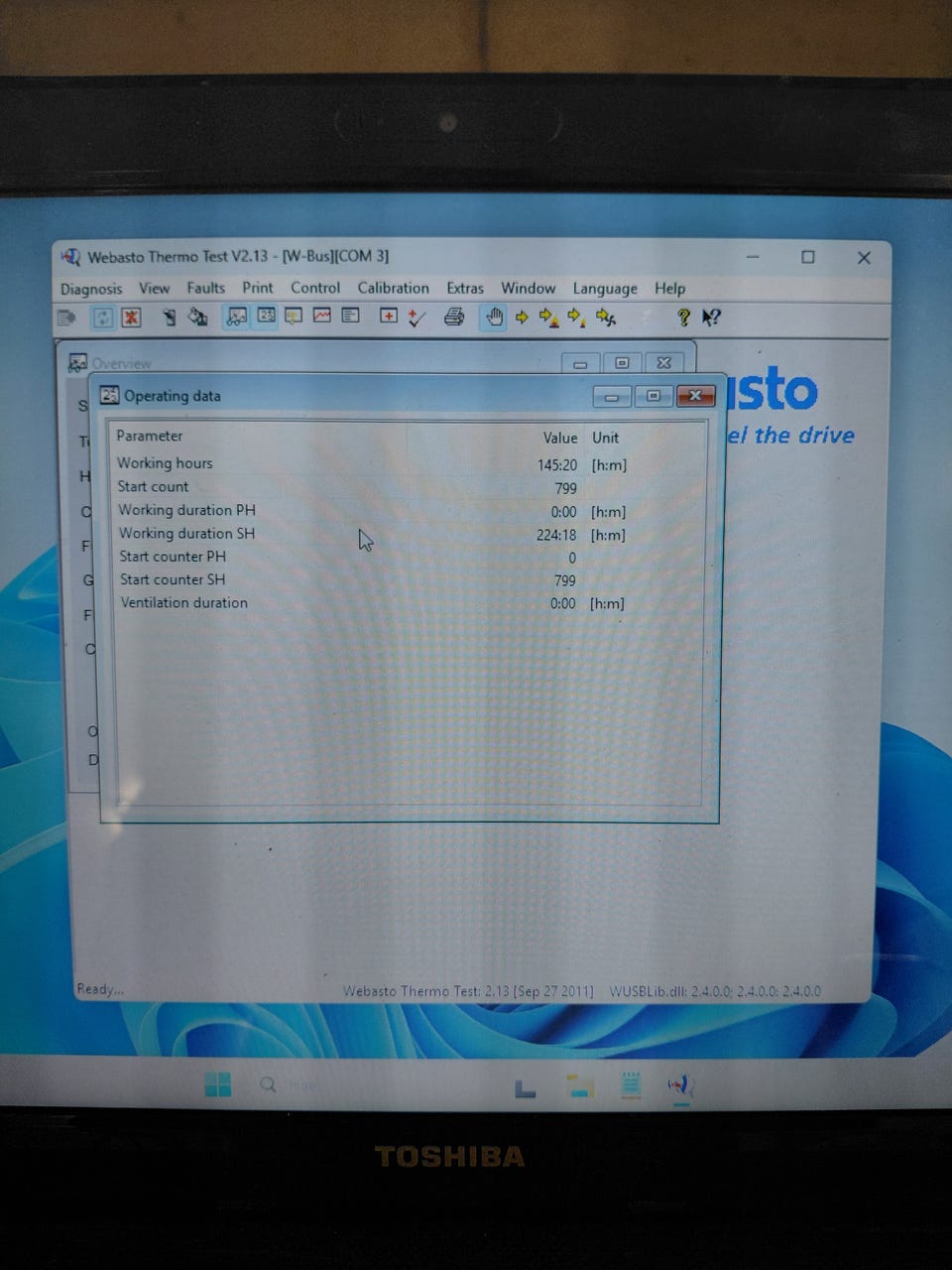Click the pointer with question mark icon

point(710,317)
